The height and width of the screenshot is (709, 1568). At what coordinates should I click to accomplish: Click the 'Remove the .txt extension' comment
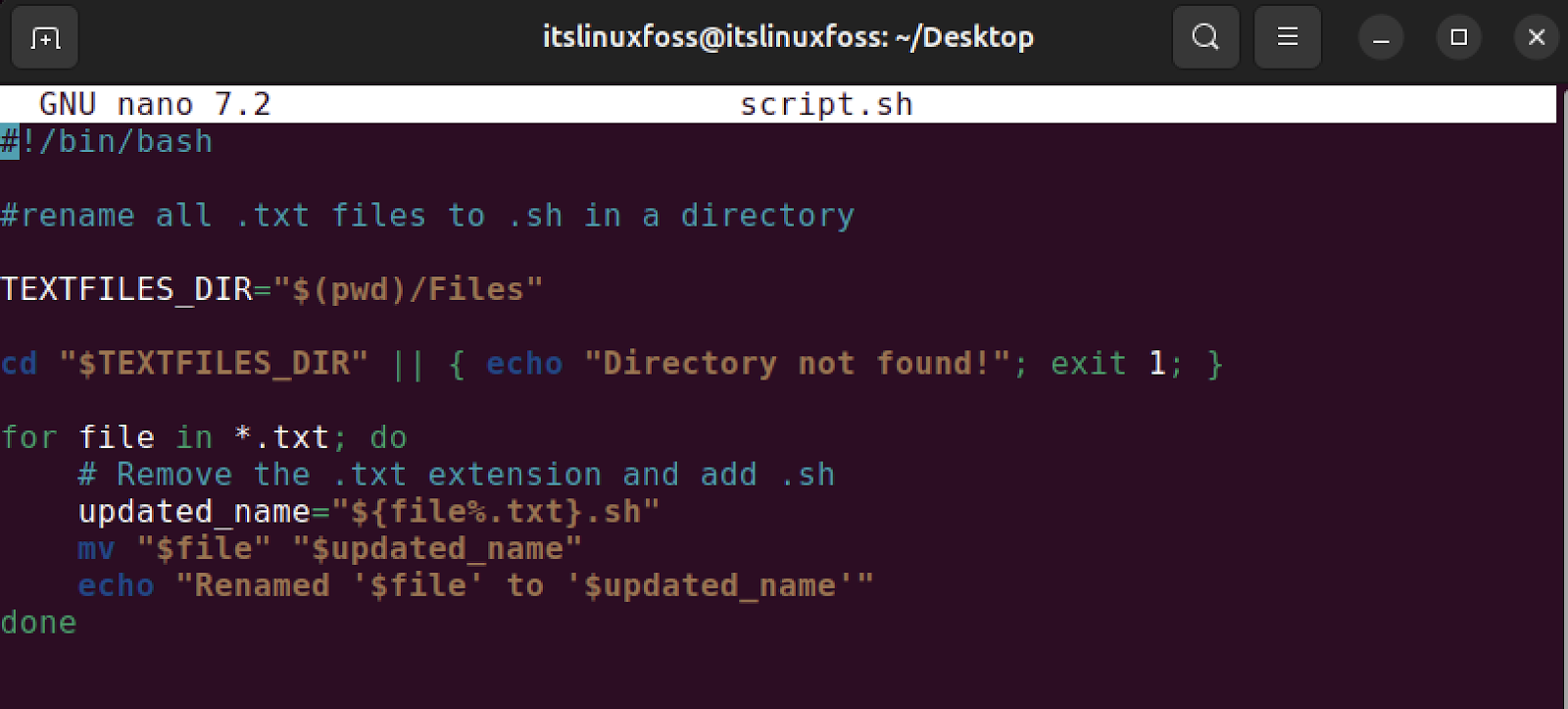[456, 475]
